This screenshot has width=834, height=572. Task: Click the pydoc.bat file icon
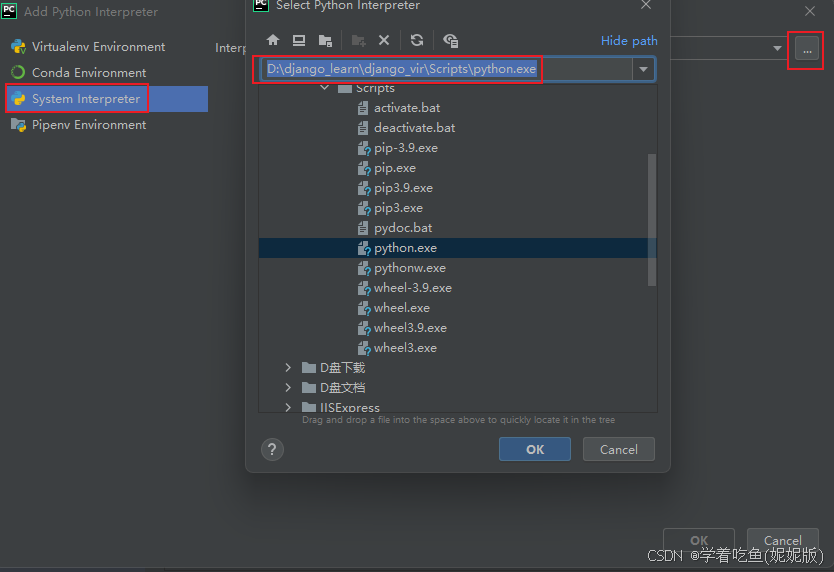[363, 228]
